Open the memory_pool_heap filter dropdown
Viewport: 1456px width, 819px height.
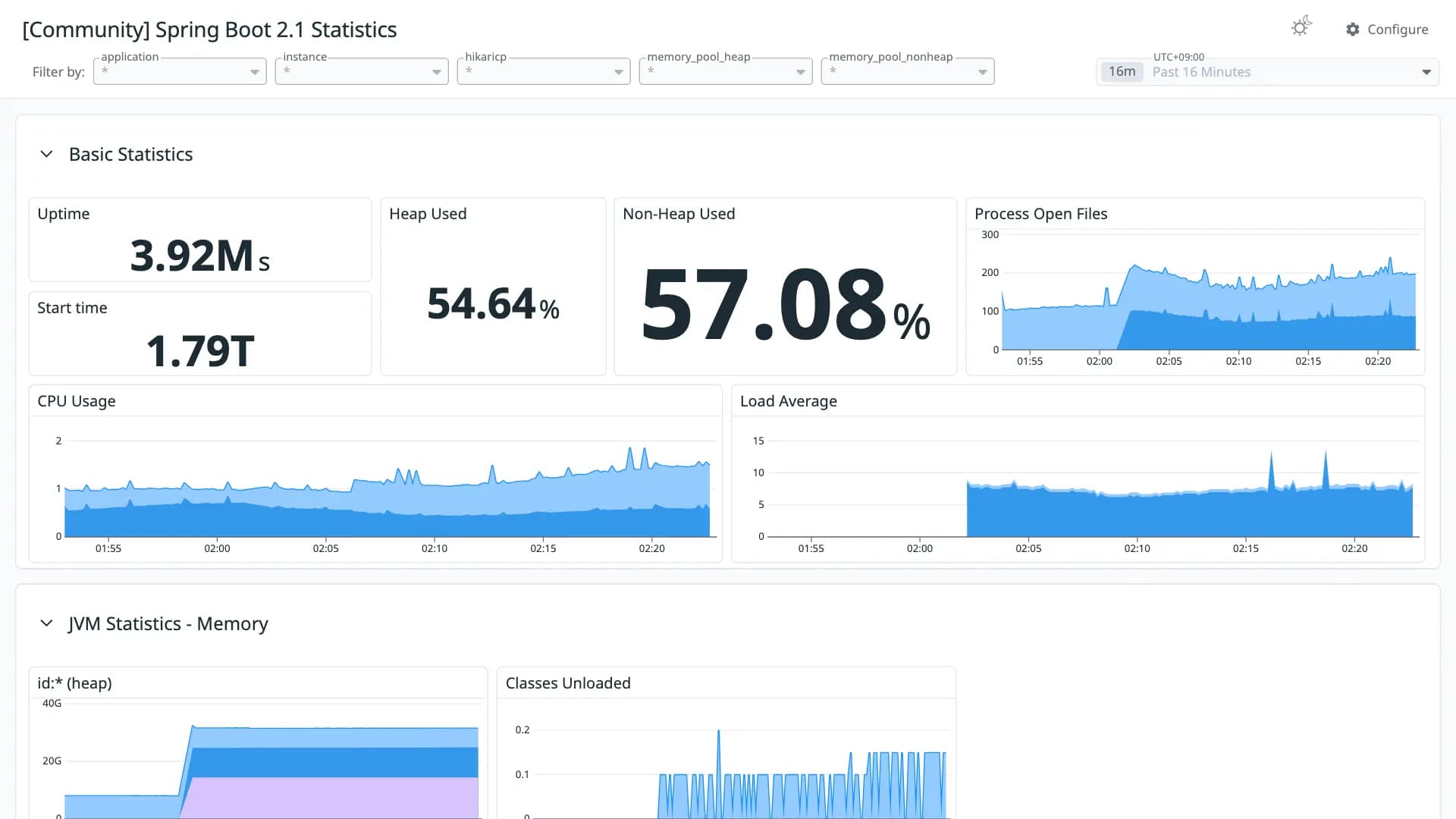726,71
